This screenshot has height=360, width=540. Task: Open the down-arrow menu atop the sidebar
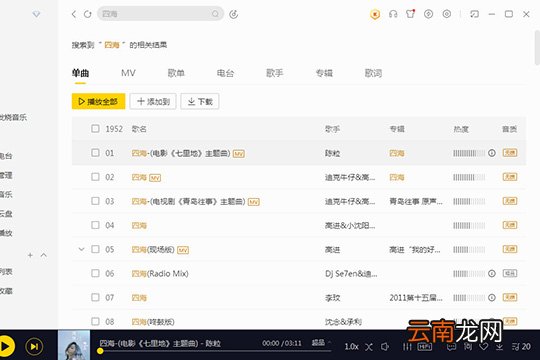[36, 14]
